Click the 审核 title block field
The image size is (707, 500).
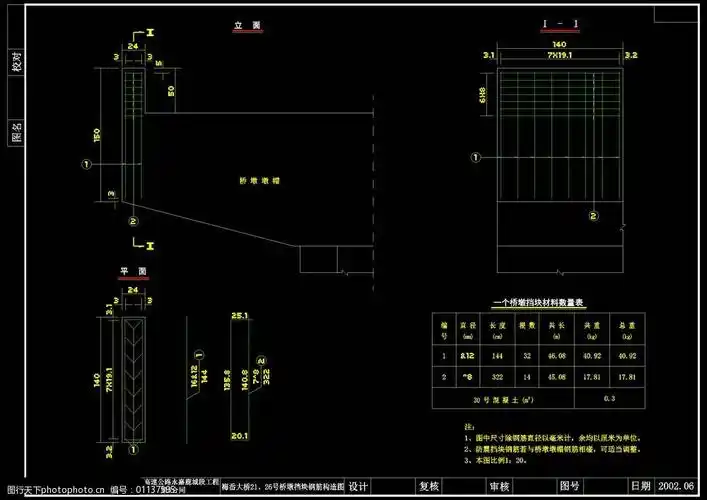(500, 486)
